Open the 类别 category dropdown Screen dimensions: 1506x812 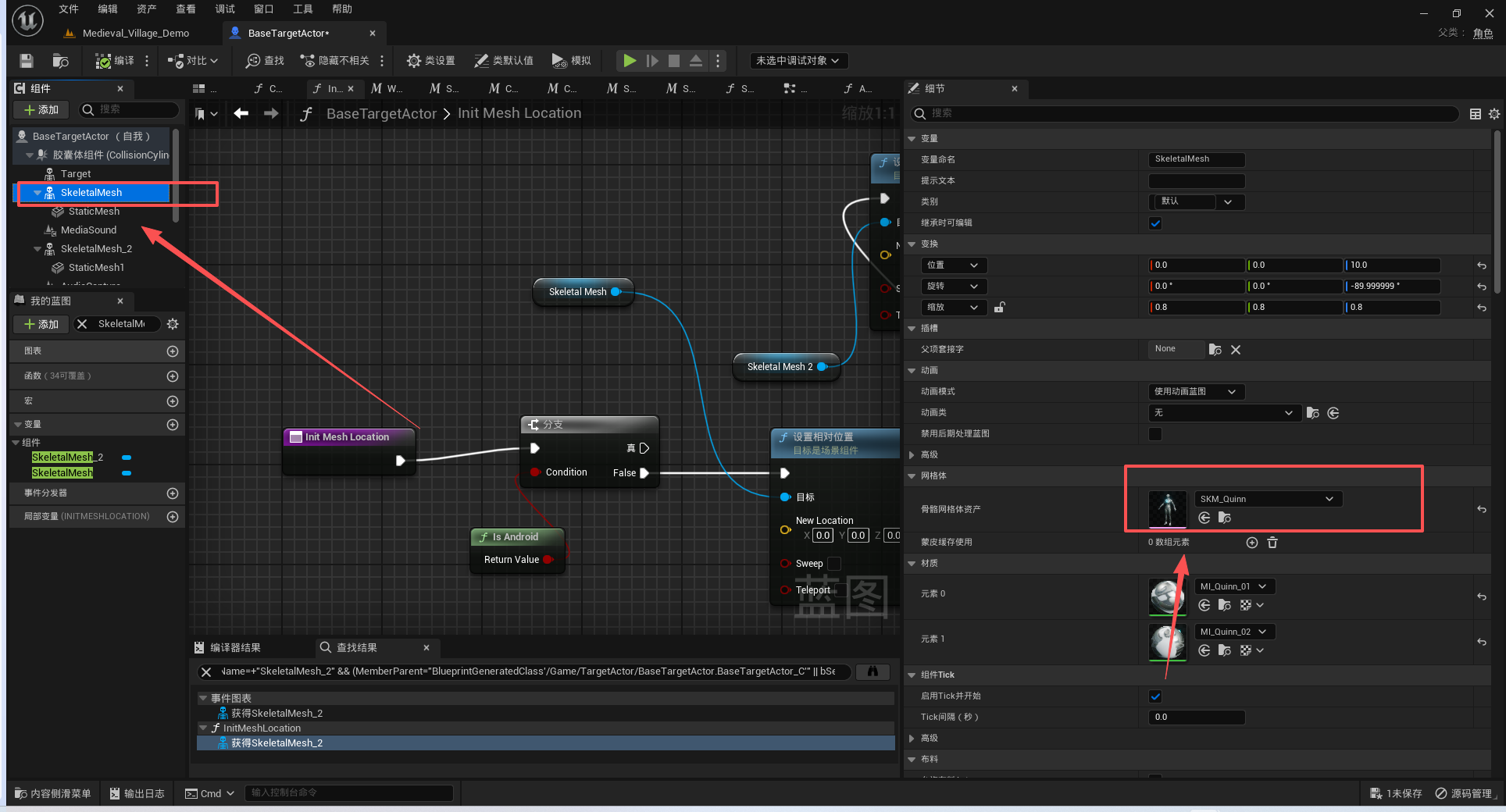(x=1197, y=202)
